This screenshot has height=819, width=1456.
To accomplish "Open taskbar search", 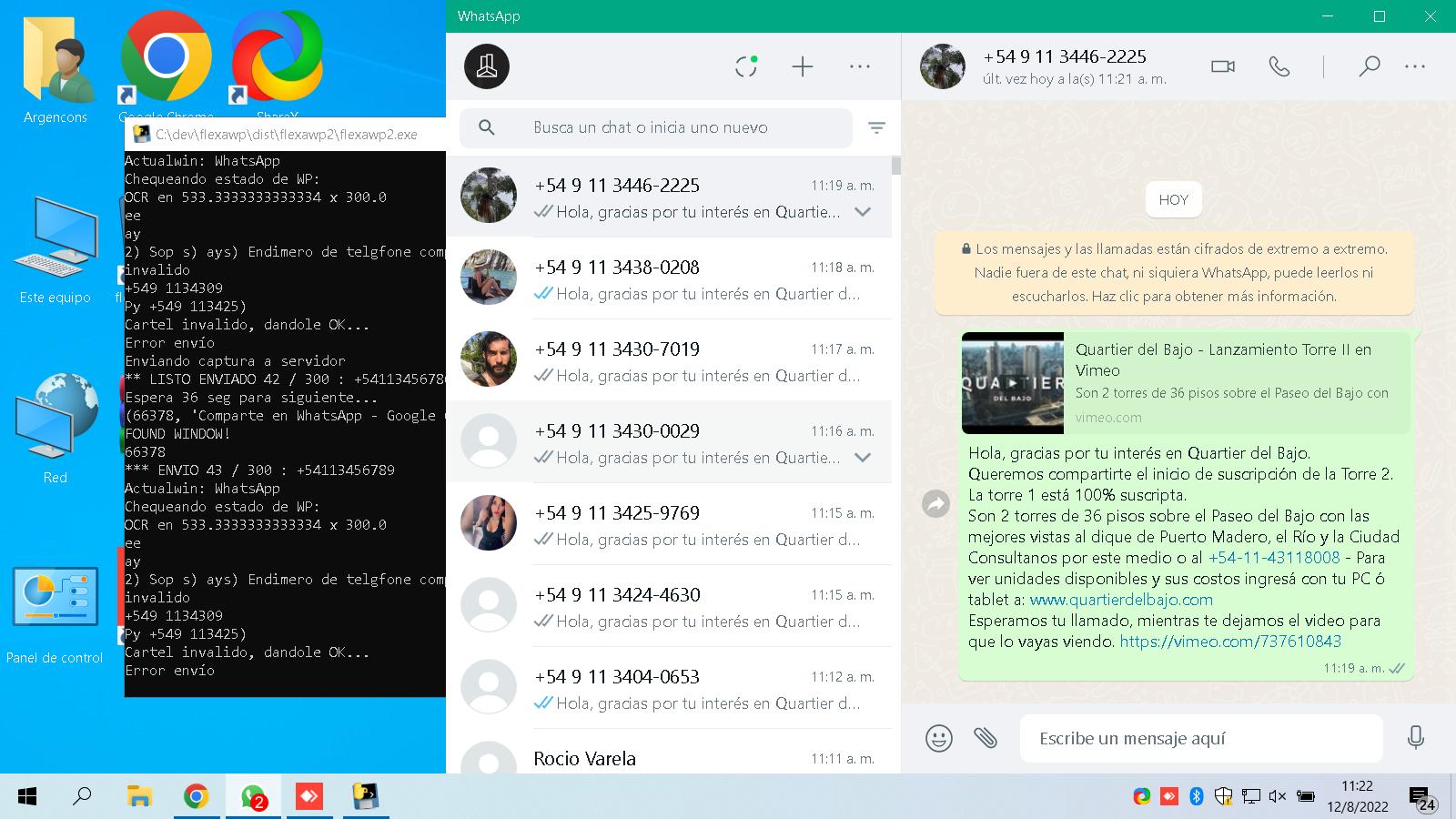I will tap(82, 797).
